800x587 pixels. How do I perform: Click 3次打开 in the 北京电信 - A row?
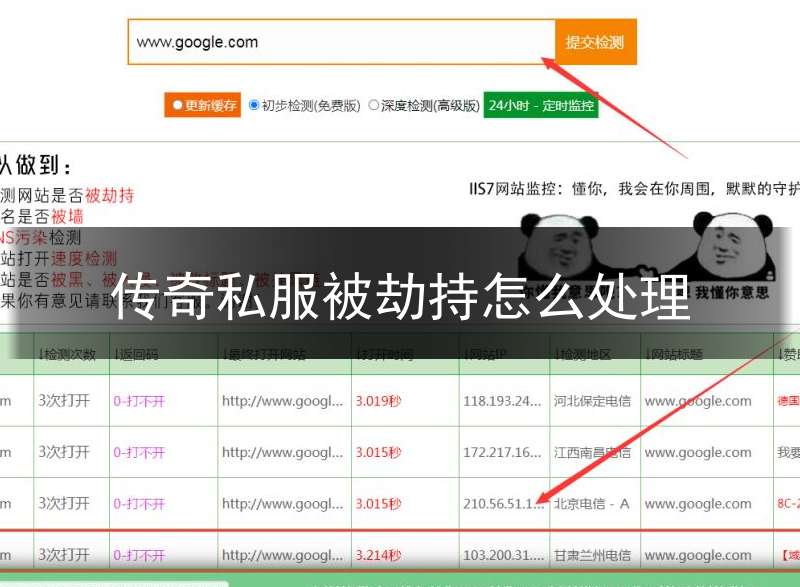pyautogui.click(x=64, y=503)
